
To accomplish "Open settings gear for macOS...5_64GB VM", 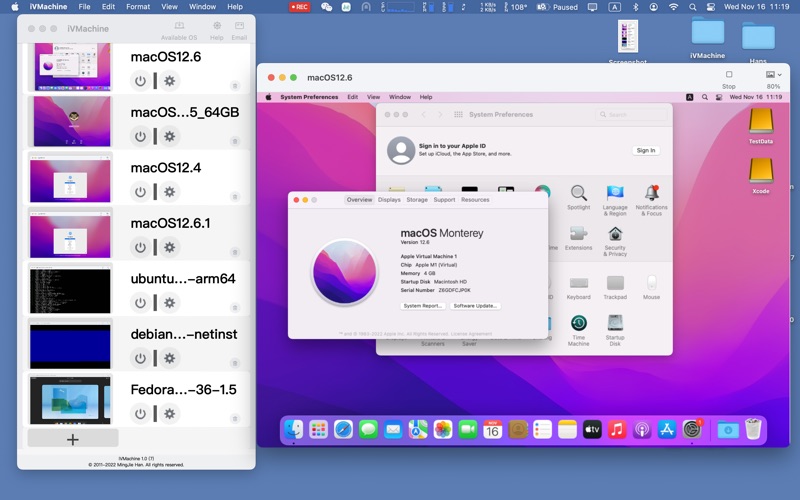I will pos(170,136).
